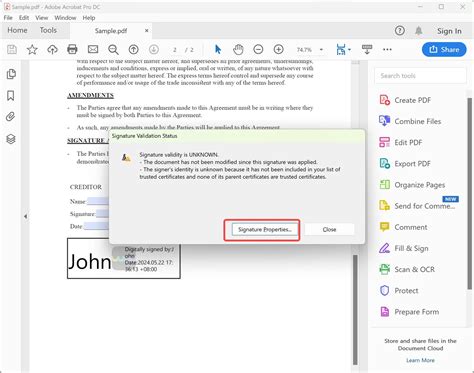Viewport: 474px width, 373px height.
Task: Open the Help question mark icon
Action: tap(400, 31)
